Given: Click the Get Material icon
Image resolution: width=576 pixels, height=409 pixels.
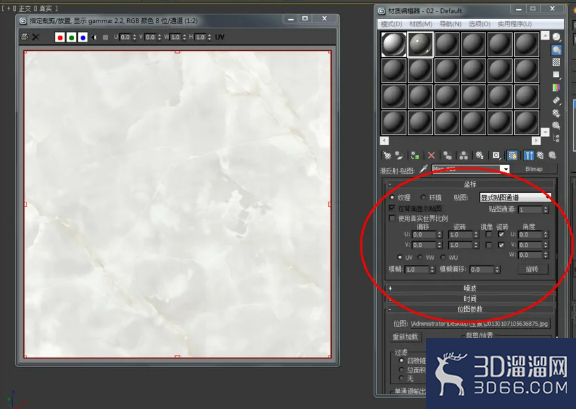Looking at the screenshot, I should (386, 155).
